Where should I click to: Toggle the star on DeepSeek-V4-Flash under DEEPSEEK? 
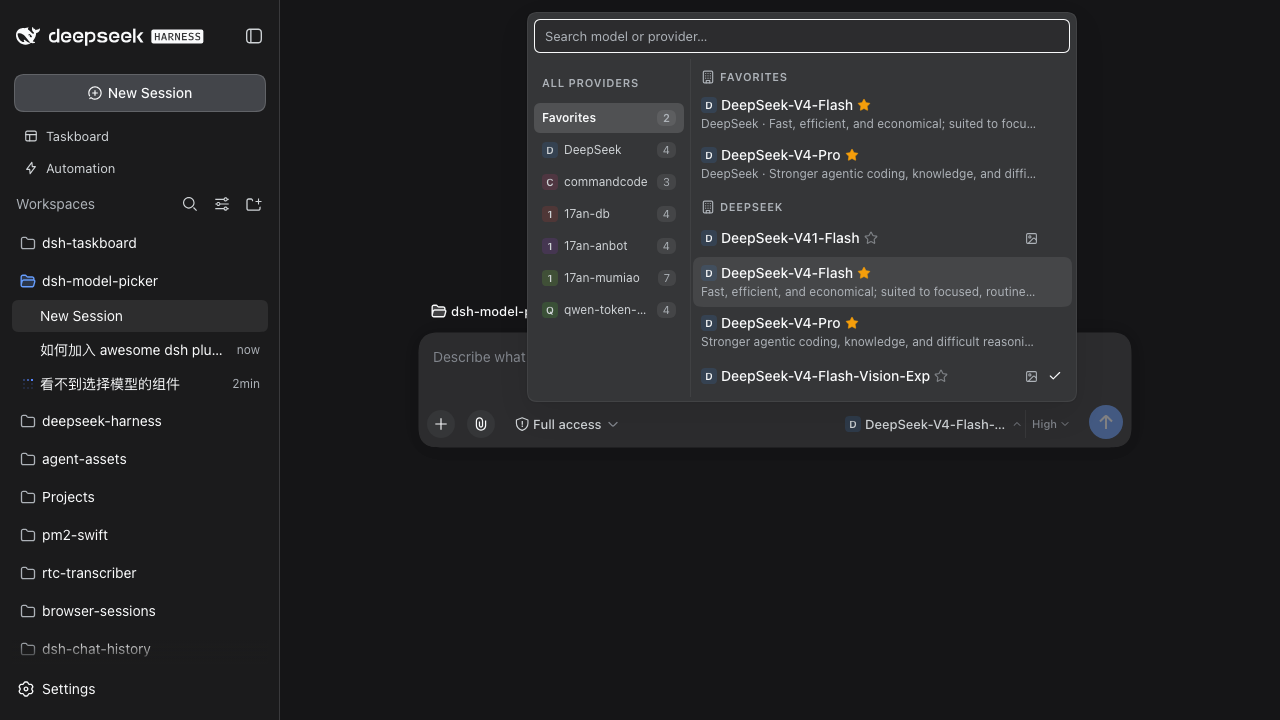click(864, 273)
